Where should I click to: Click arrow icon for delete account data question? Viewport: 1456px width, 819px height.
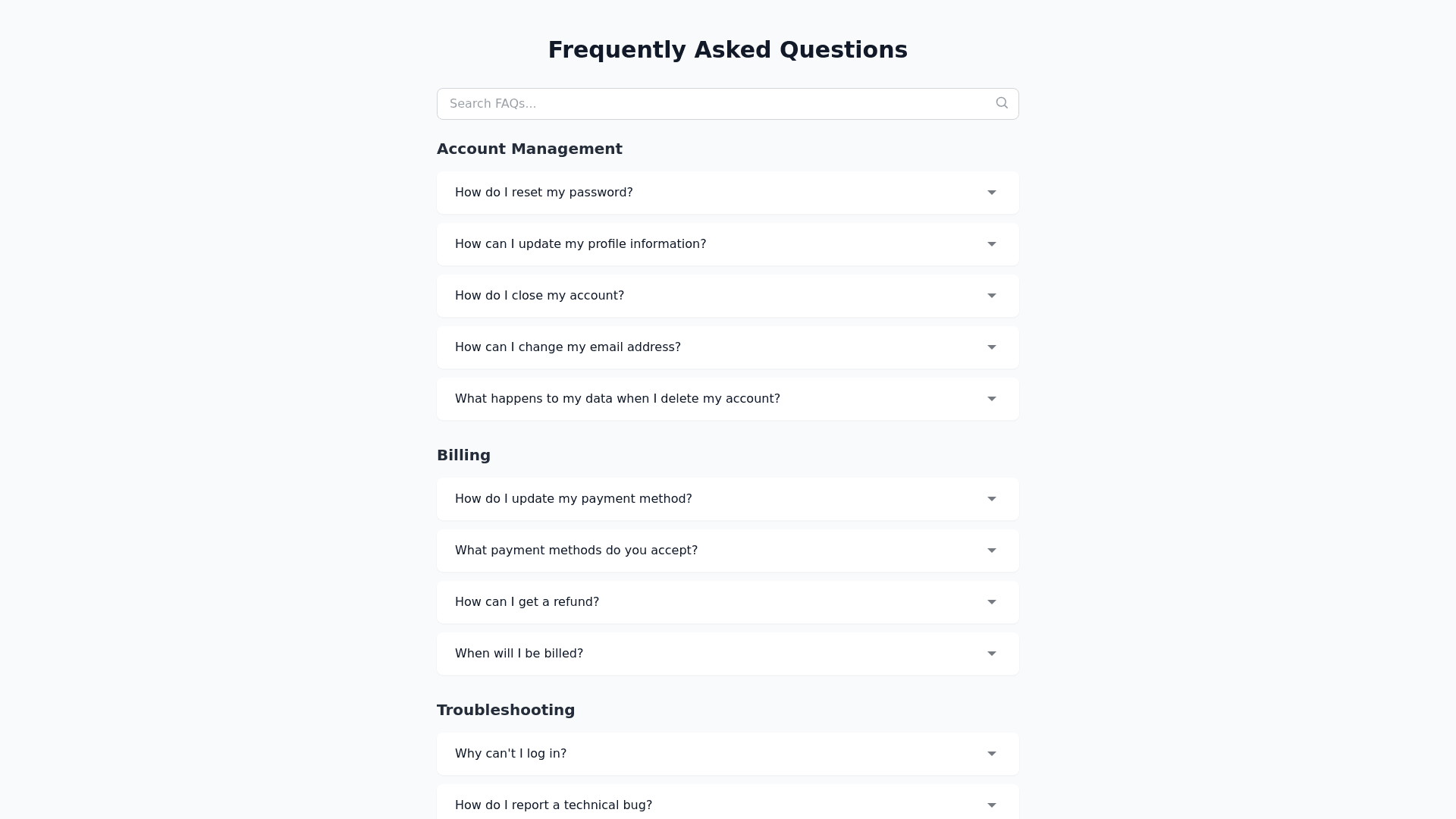click(x=991, y=399)
